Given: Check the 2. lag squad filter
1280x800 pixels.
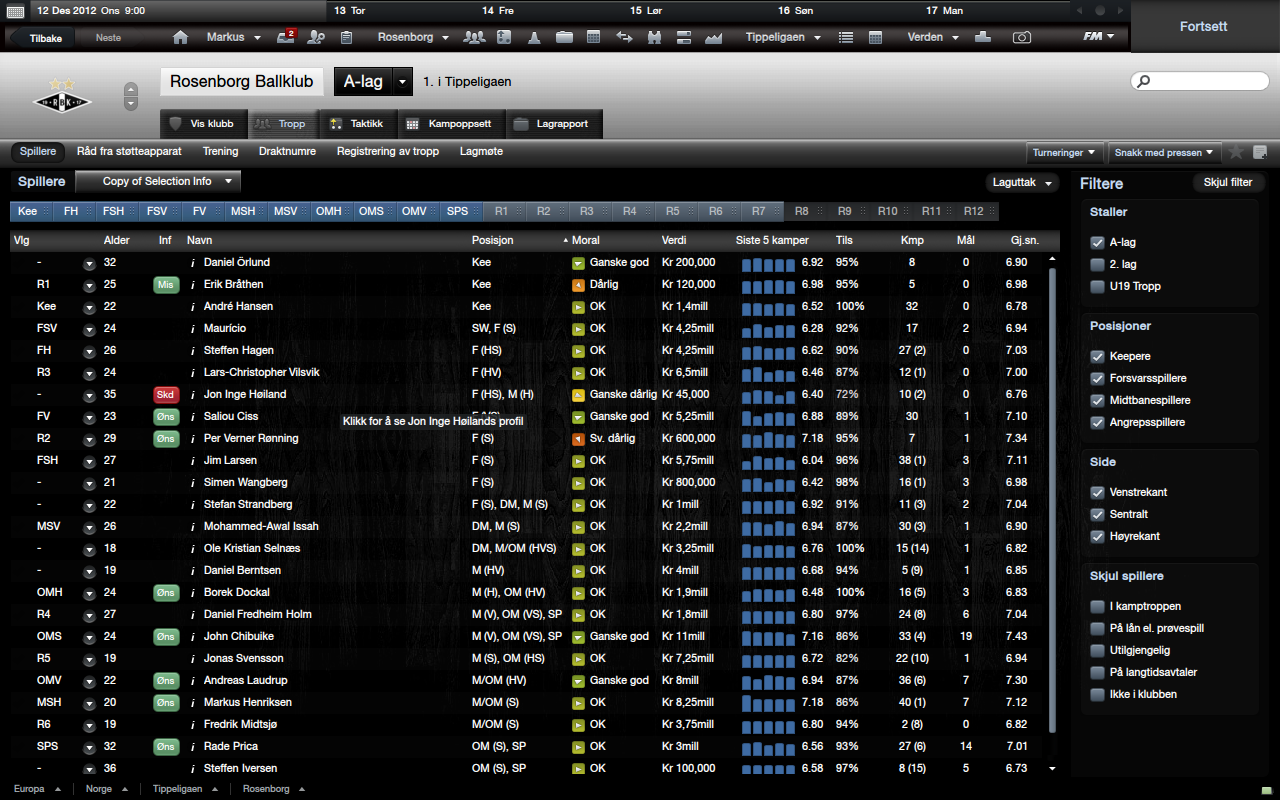Looking at the screenshot, I should (x=1097, y=264).
